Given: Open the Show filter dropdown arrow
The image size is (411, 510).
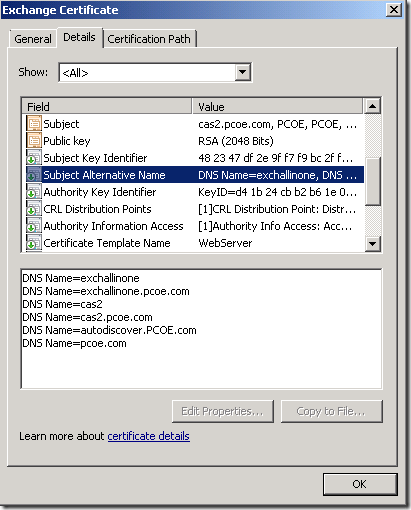Looking at the screenshot, I should (242, 72).
